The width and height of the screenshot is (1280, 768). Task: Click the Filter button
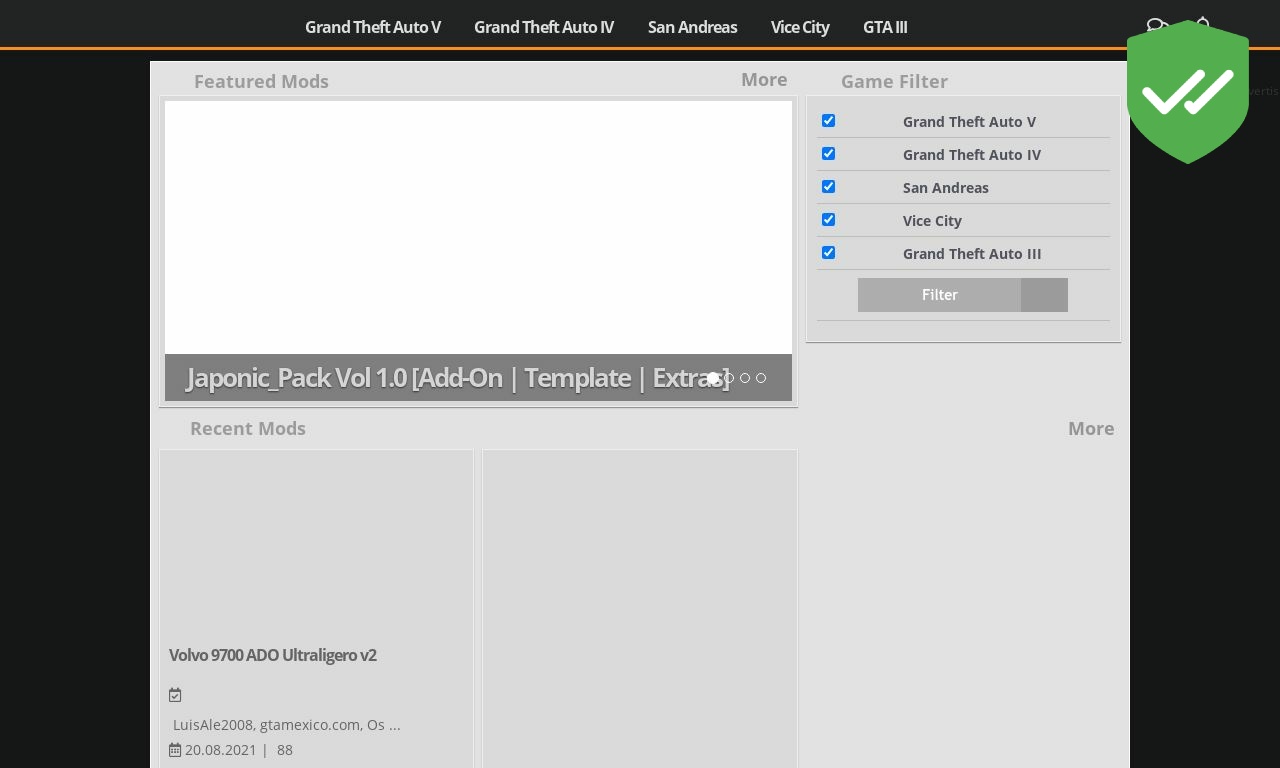[x=939, y=295]
